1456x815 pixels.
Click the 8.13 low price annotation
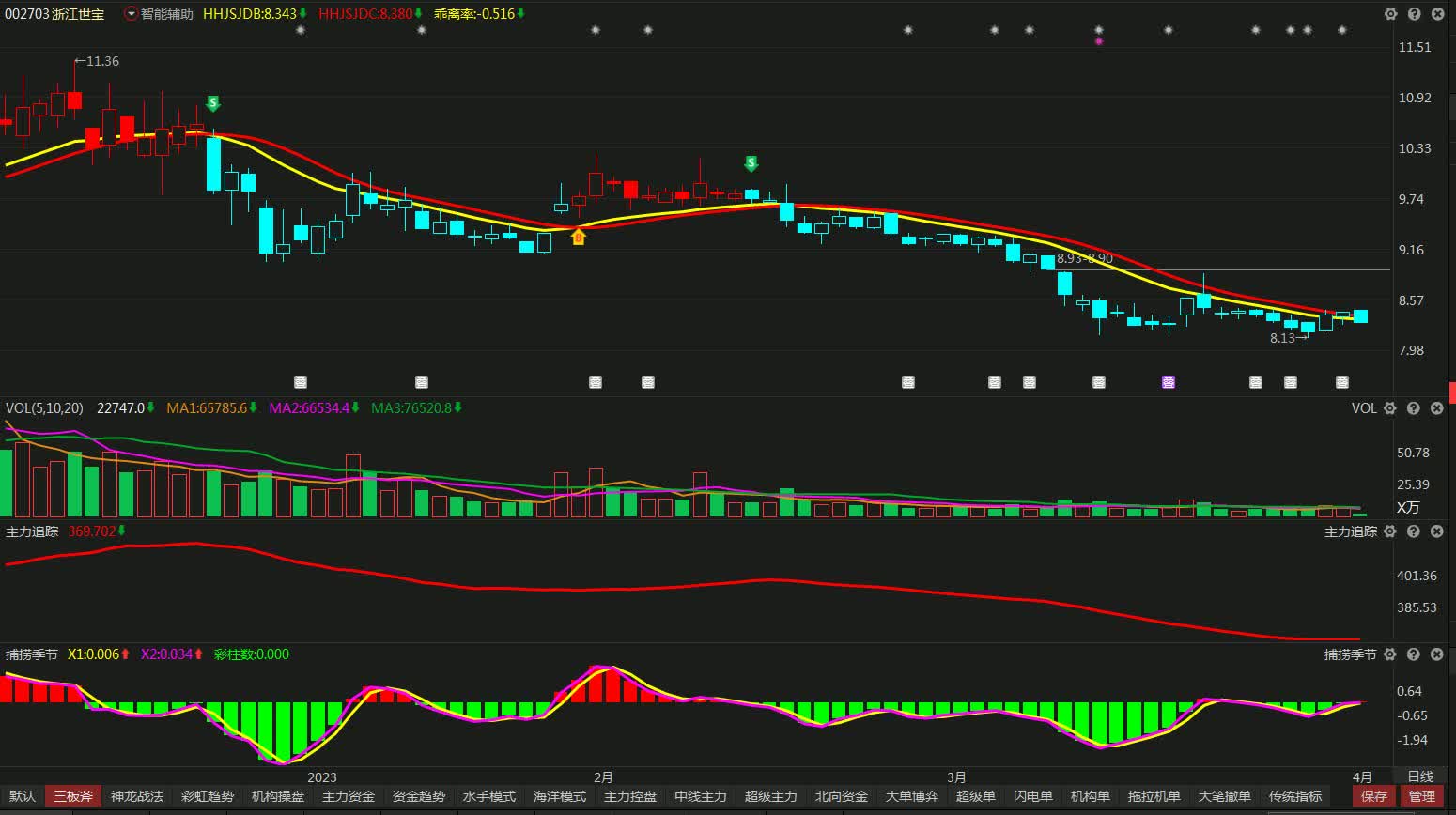1289,338
